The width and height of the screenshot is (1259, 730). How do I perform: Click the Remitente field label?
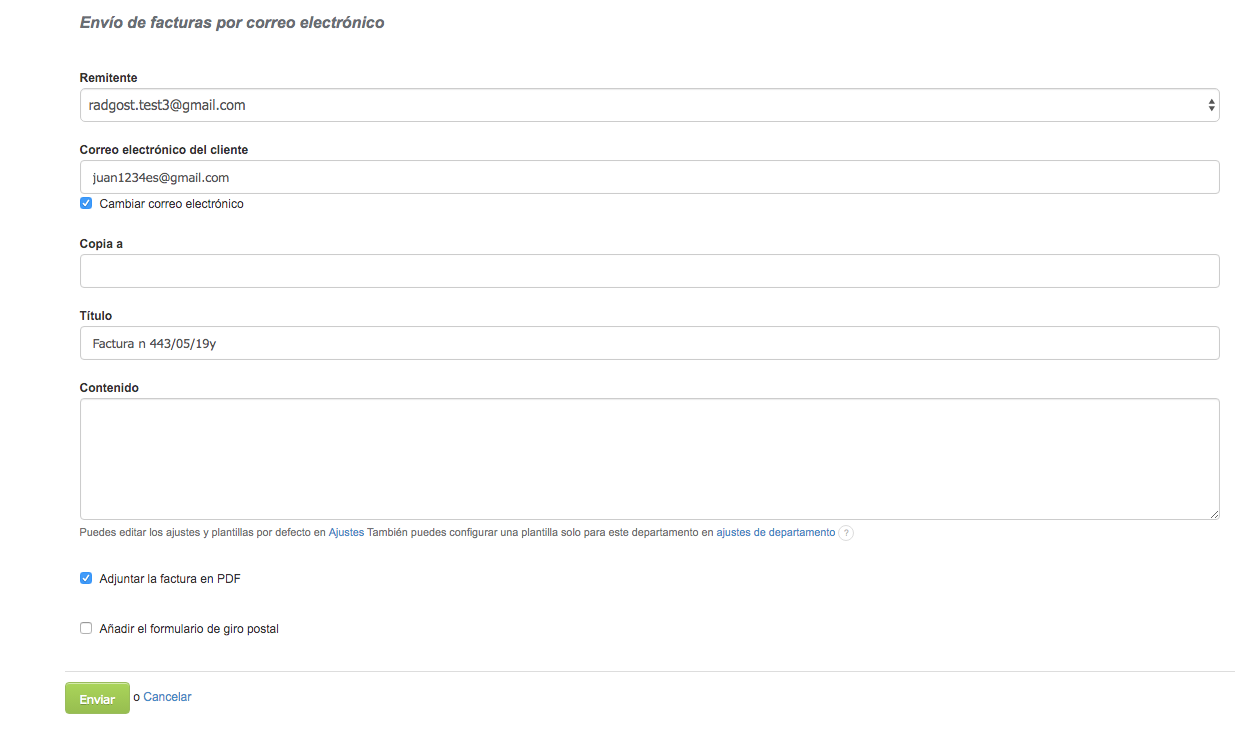point(108,78)
